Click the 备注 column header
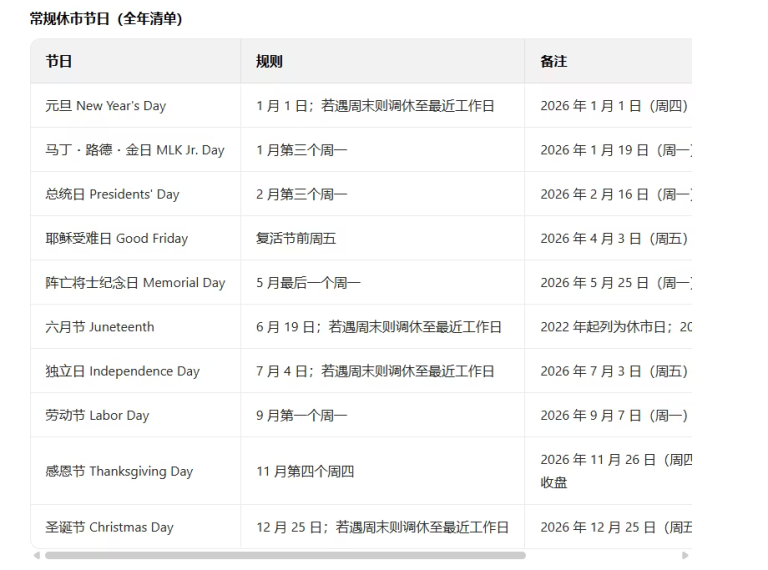Screen dimensions: 768x570 [553, 61]
